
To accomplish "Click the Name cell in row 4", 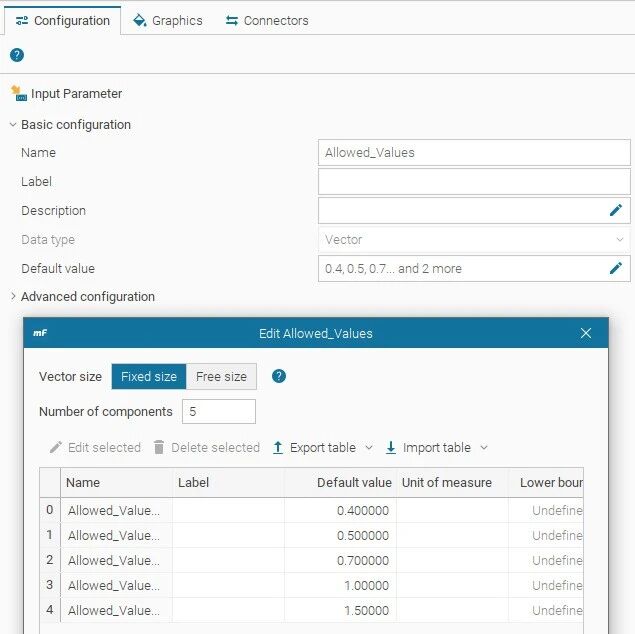I will 117,611.
